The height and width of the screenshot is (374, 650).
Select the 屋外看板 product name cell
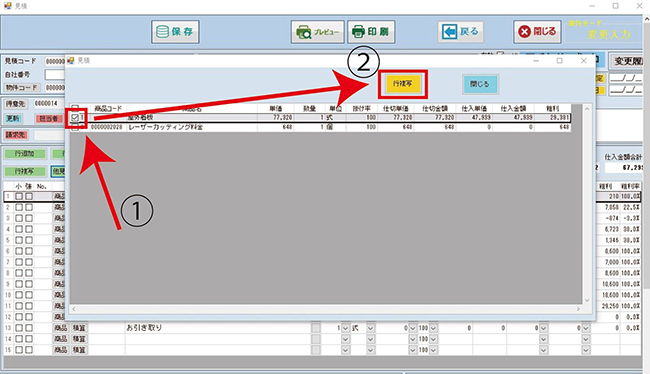click(192, 118)
